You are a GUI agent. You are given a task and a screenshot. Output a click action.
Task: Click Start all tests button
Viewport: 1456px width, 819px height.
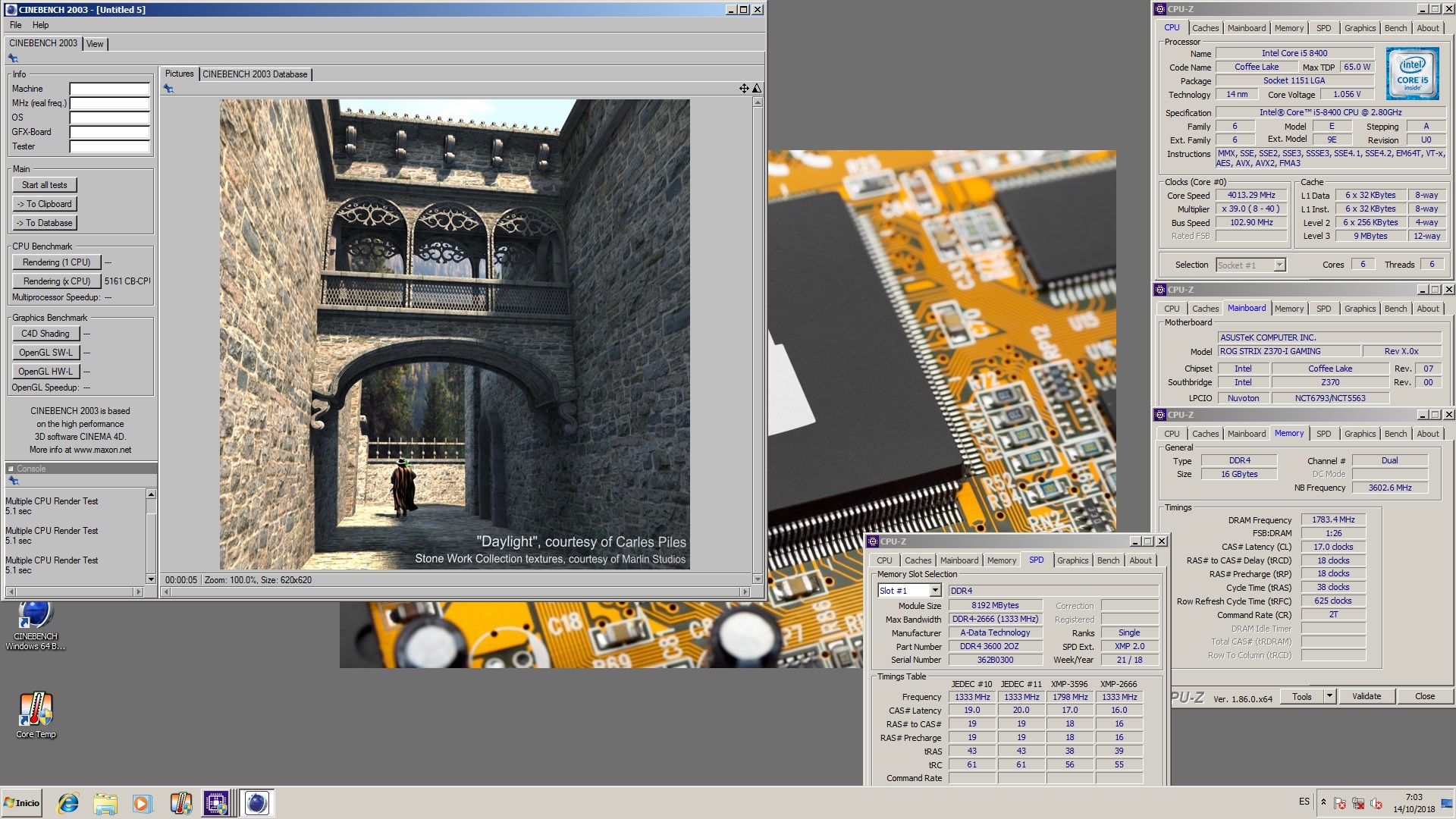44,185
